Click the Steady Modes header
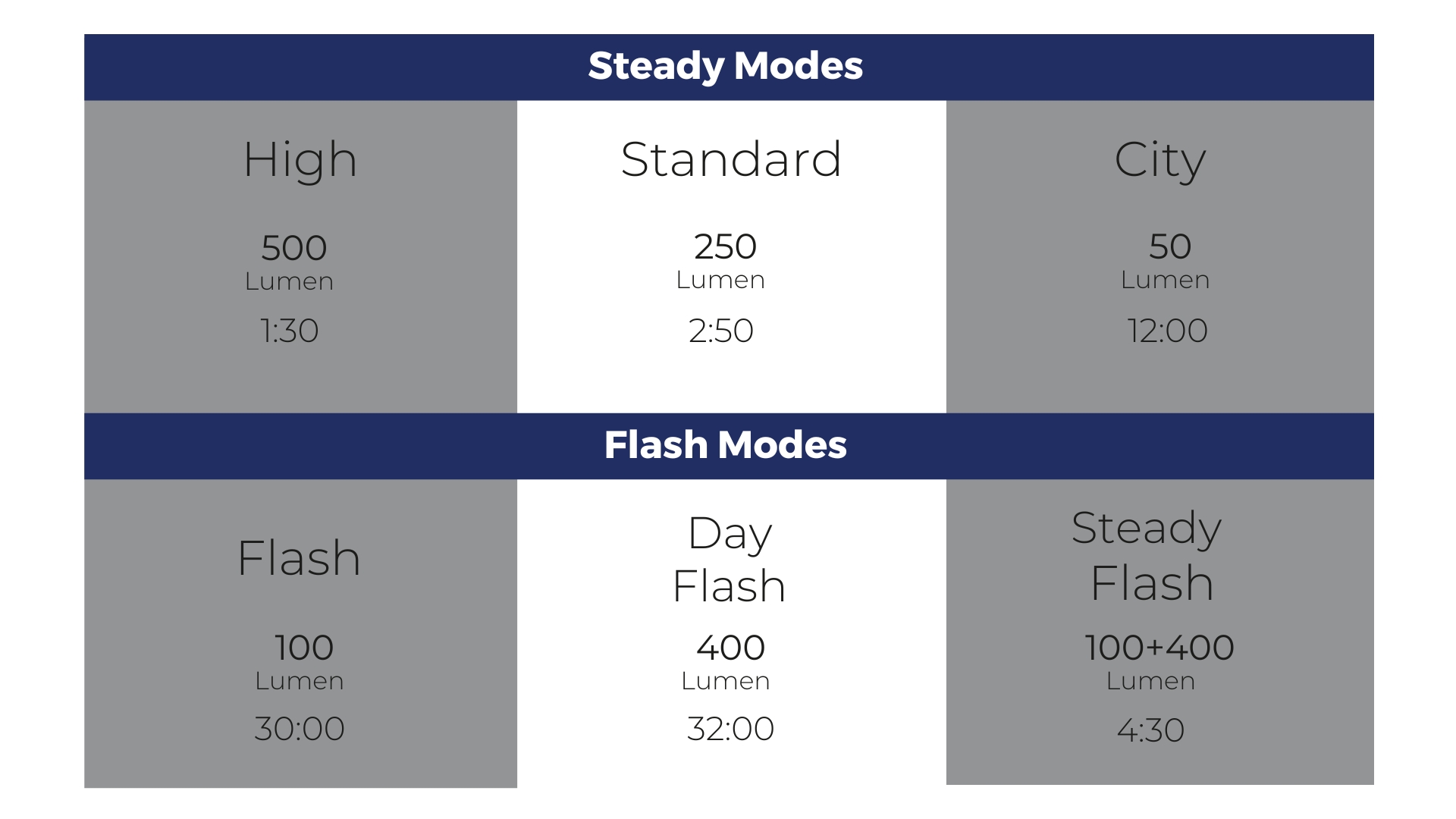This screenshot has height=819, width=1456. [x=726, y=66]
